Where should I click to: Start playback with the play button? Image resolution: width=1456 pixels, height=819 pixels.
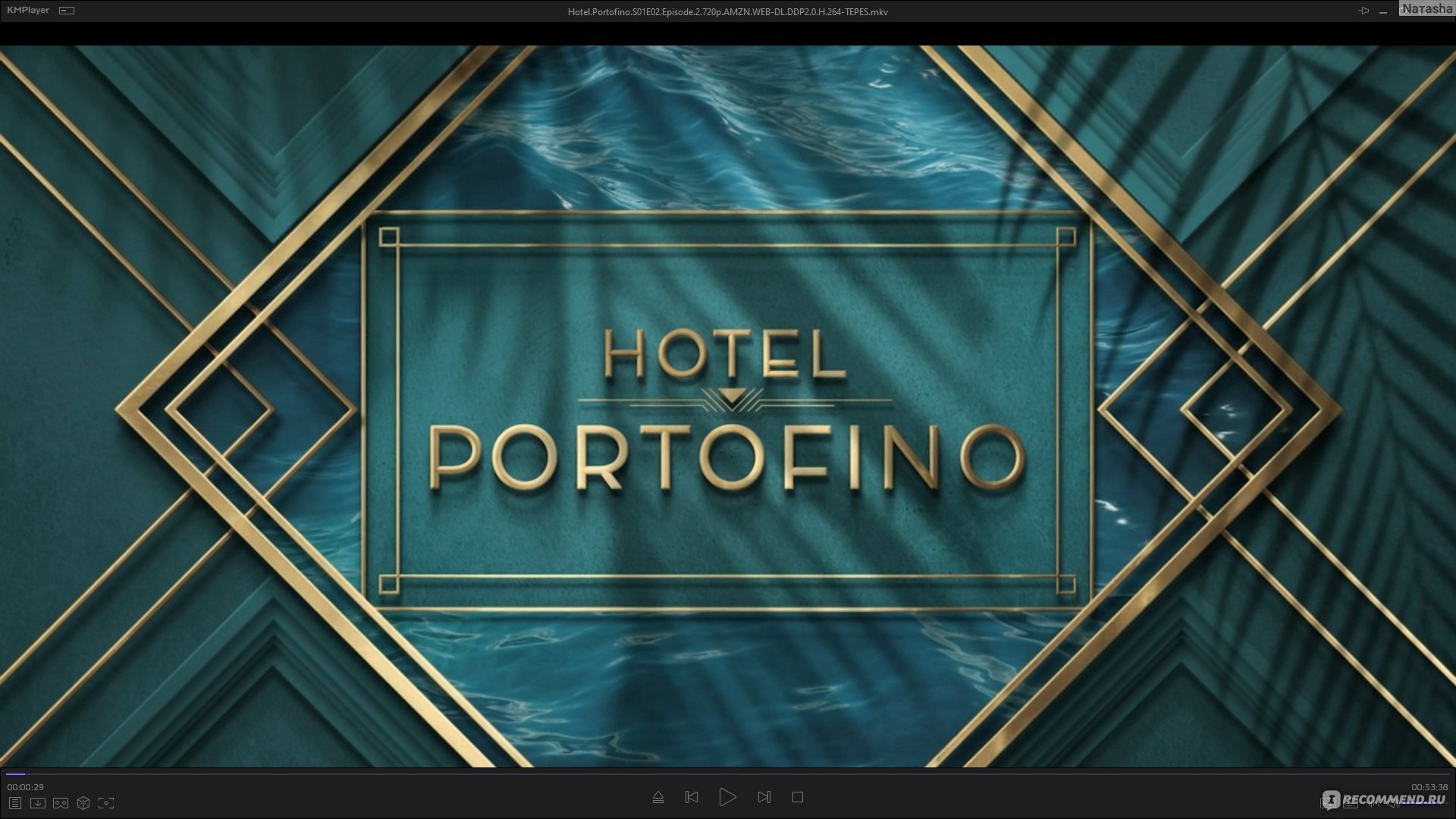[x=727, y=797]
